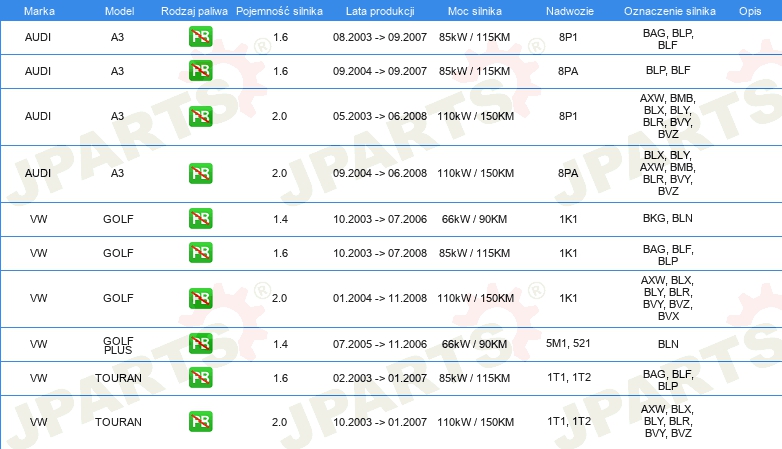Click the Moc silnika column header
The height and width of the screenshot is (449, 782).
(474, 11)
